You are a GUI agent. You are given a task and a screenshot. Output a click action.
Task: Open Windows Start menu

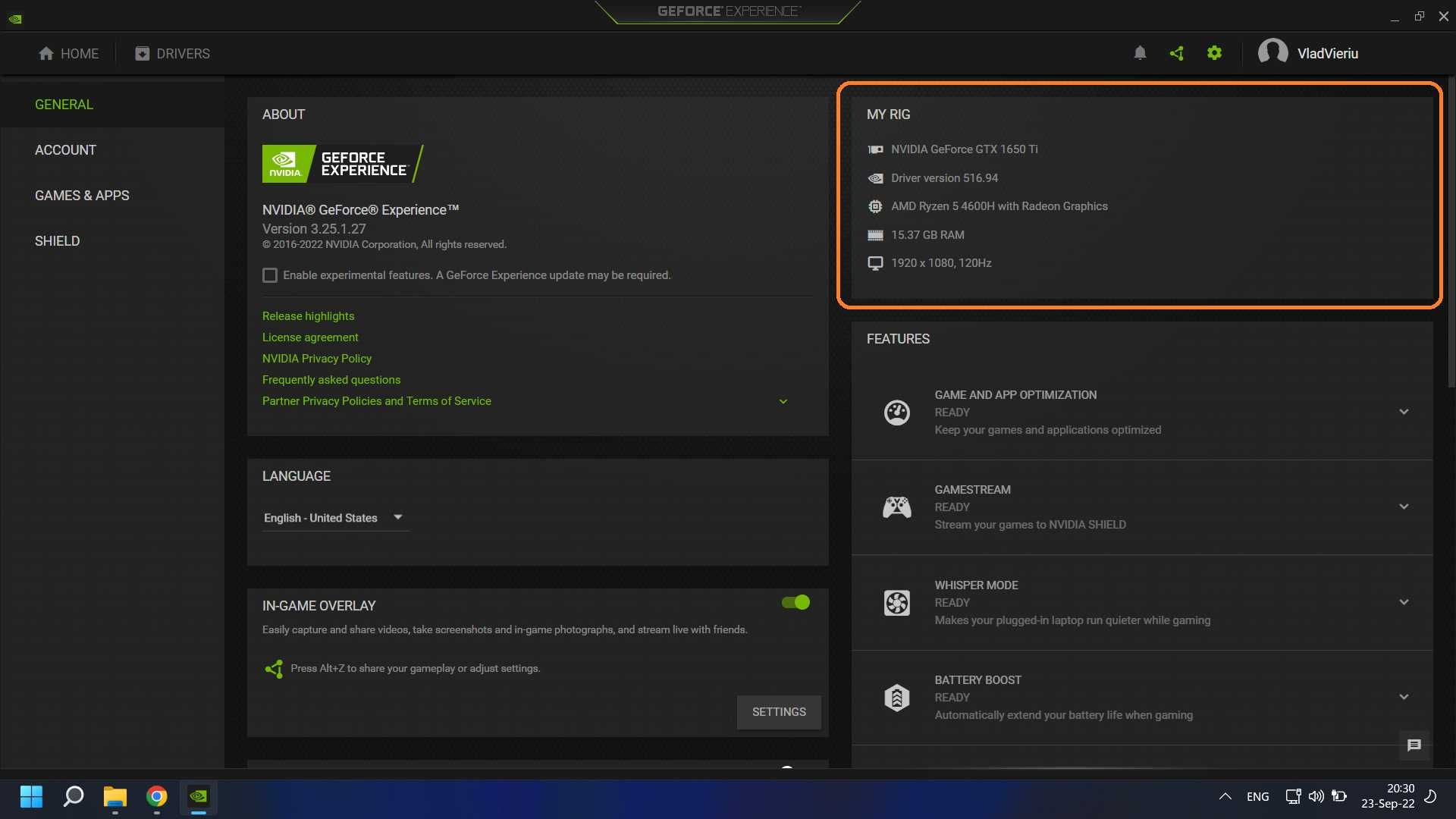[31, 797]
